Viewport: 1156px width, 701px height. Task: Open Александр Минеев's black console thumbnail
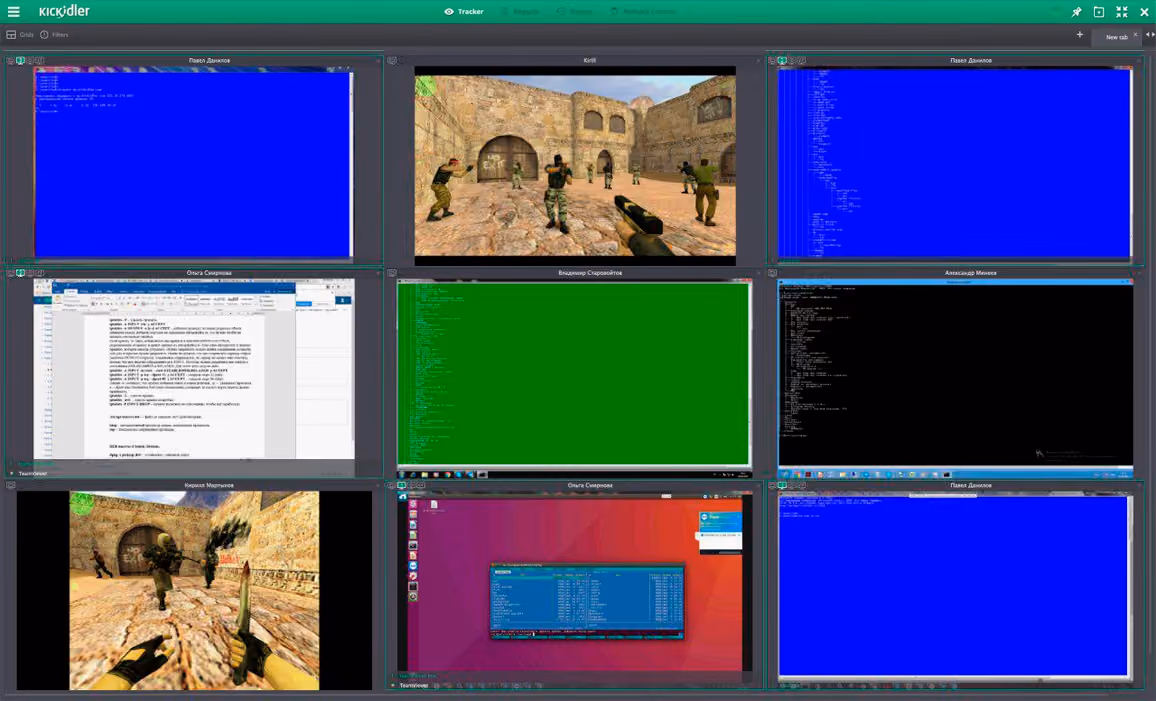pyautogui.click(x=955, y=377)
